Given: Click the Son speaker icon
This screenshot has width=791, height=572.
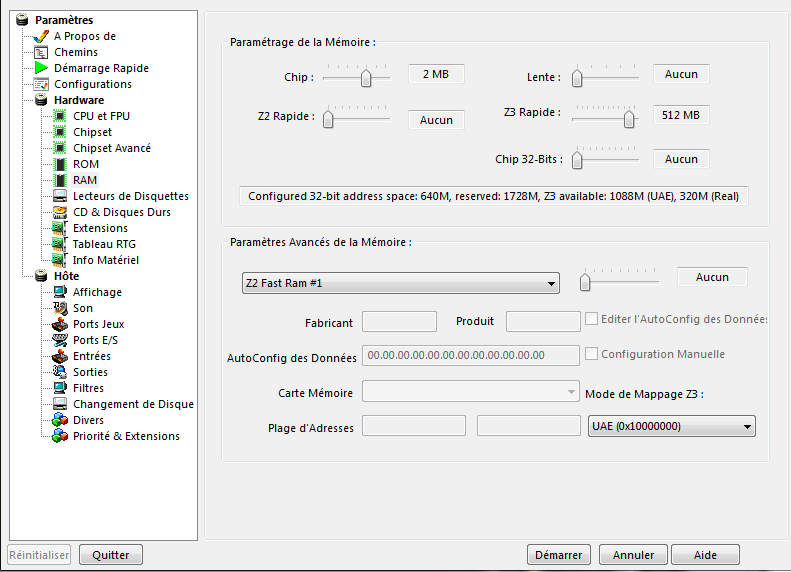Looking at the screenshot, I should [x=60, y=308].
